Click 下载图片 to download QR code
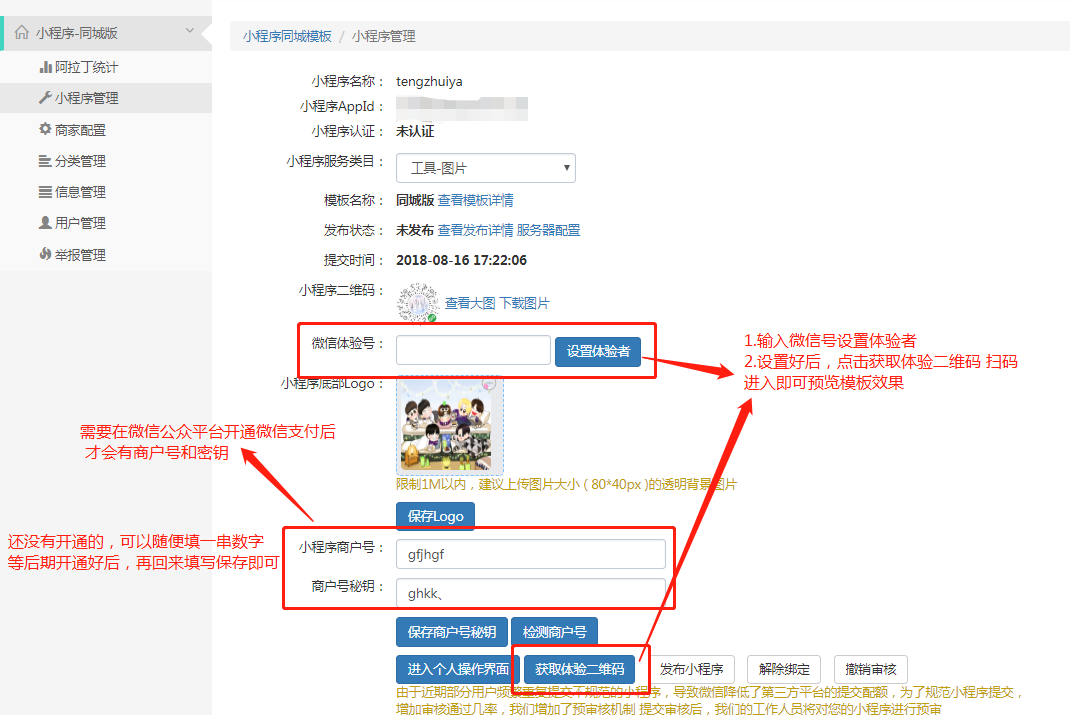Screen dimensions: 1070x715 pos(524,303)
